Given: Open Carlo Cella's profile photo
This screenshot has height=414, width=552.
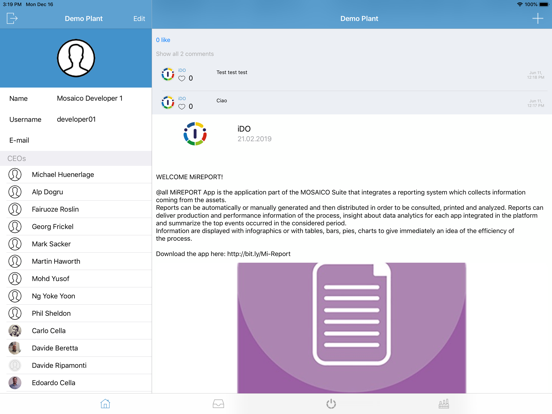Looking at the screenshot, I should 15,331.
